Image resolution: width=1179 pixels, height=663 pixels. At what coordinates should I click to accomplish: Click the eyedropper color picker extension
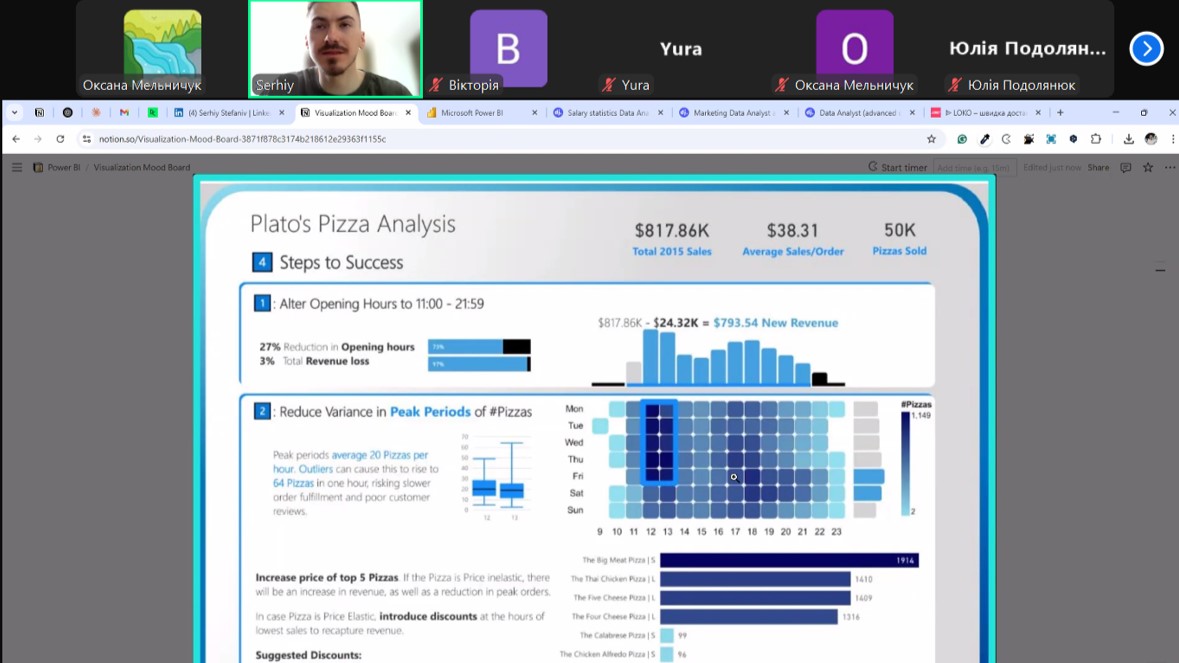[x=984, y=140]
